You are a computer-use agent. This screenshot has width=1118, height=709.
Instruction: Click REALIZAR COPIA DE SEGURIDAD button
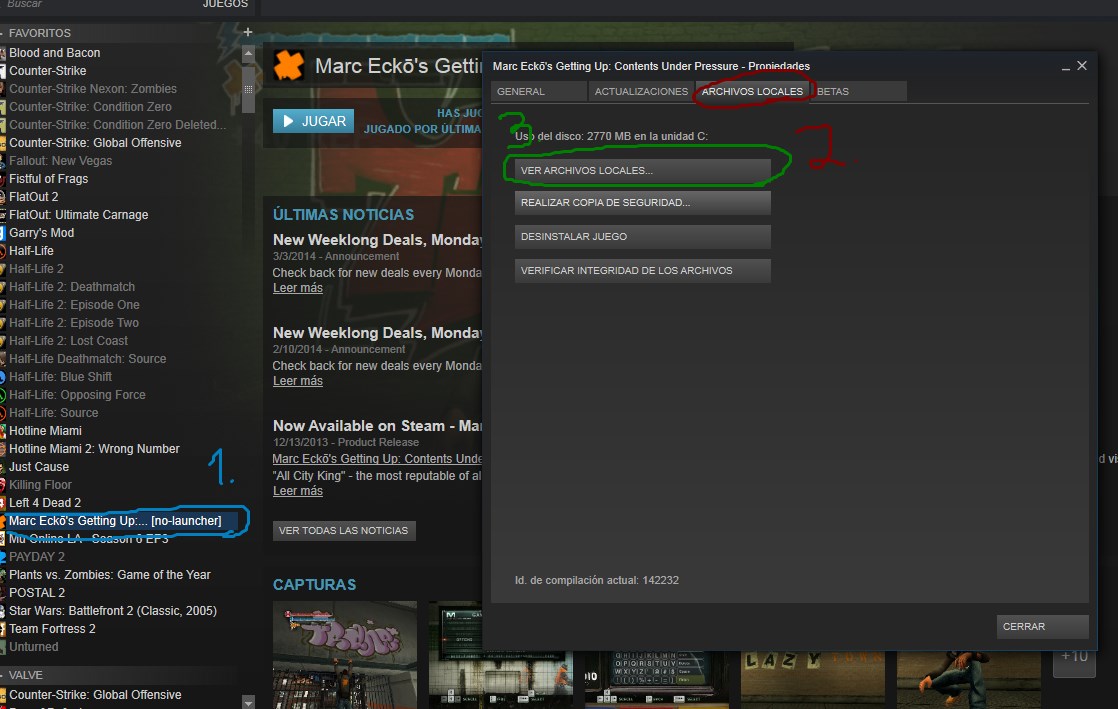point(642,203)
